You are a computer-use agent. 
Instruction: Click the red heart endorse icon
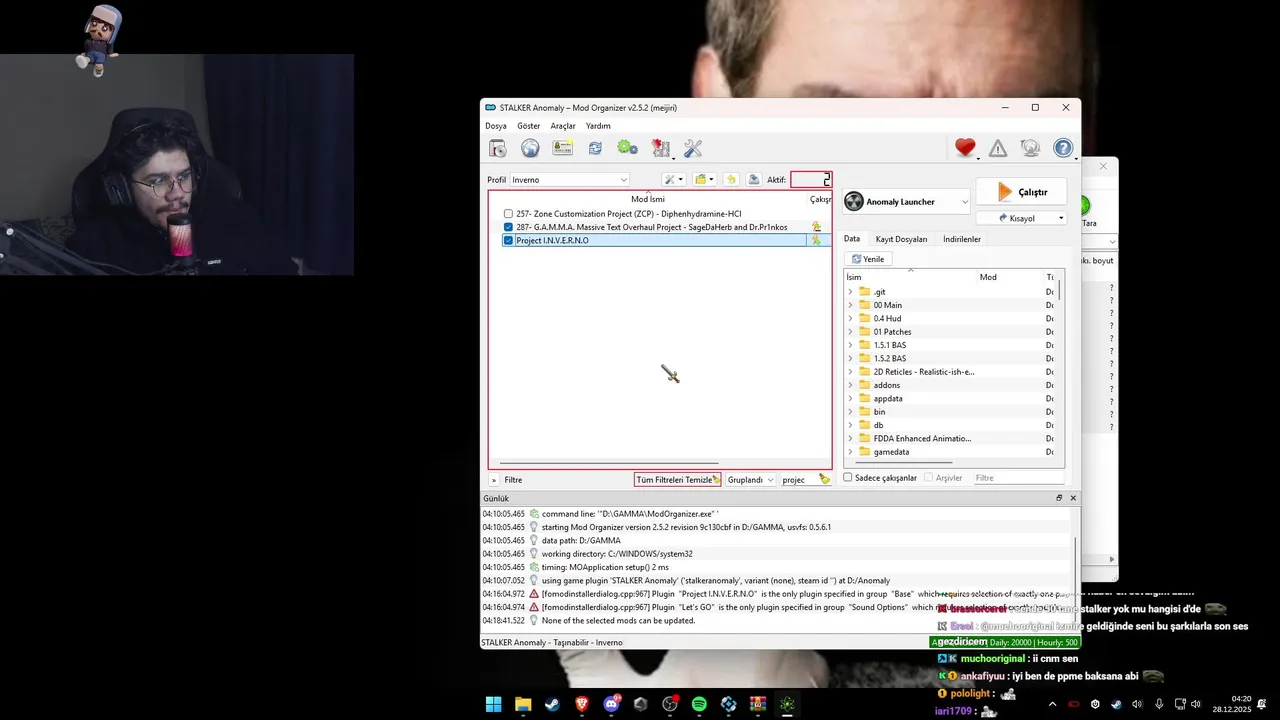(x=965, y=148)
